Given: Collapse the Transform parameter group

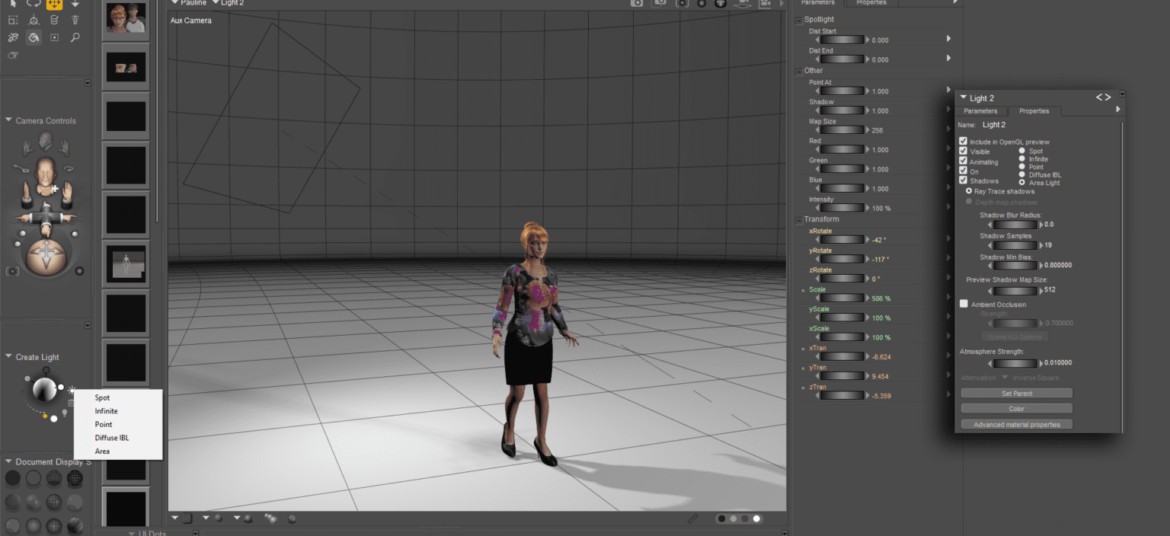Looking at the screenshot, I should (799, 219).
